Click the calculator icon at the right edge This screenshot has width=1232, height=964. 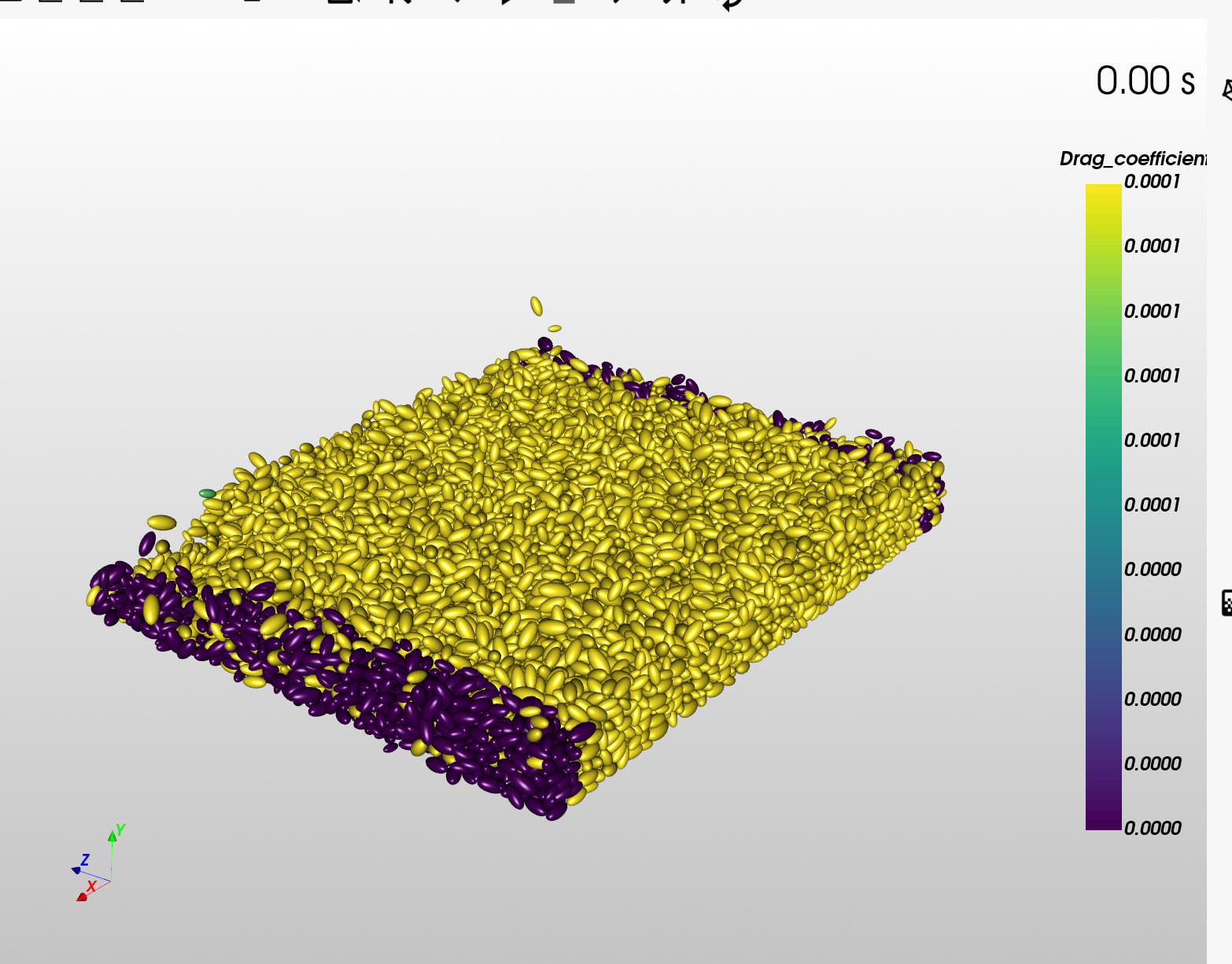pyautogui.click(x=1226, y=602)
